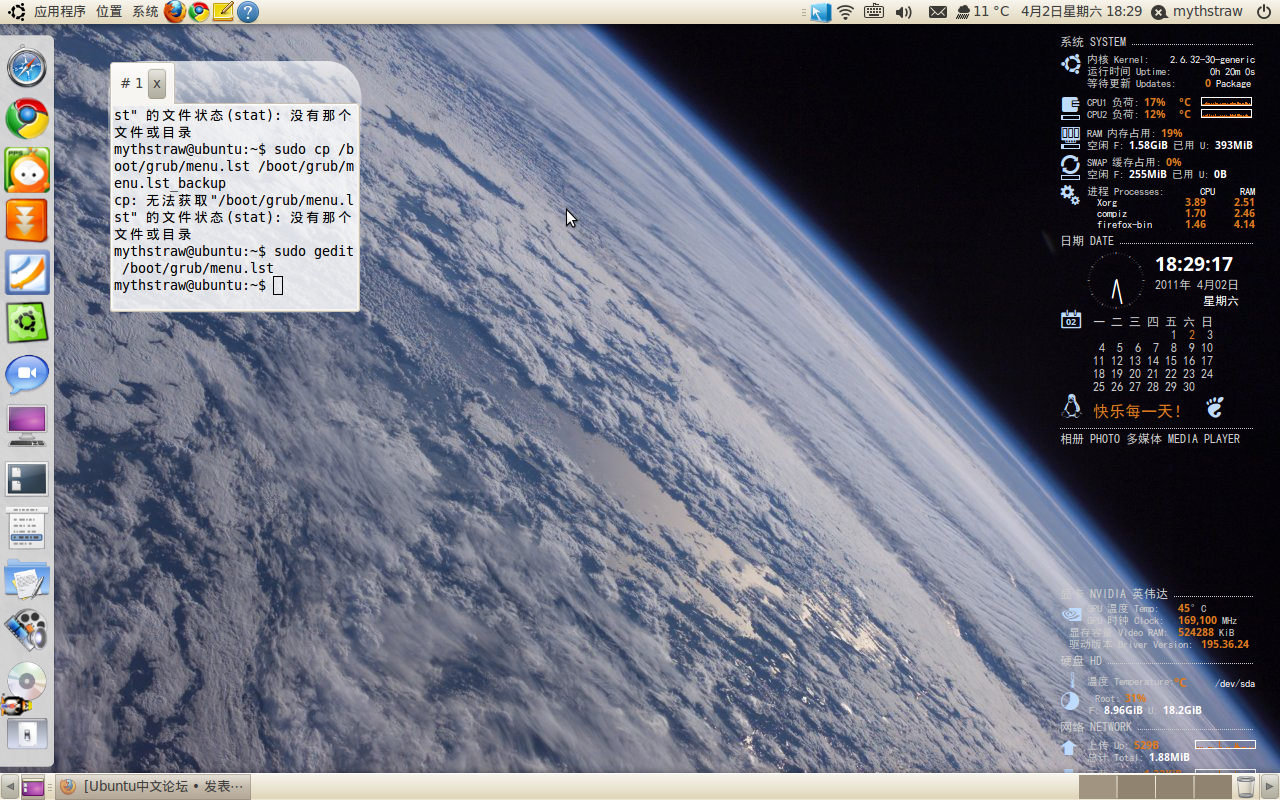Open the 位置 places menu
This screenshot has height=800, width=1280.
pyautogui.click(x=109, y=12)
